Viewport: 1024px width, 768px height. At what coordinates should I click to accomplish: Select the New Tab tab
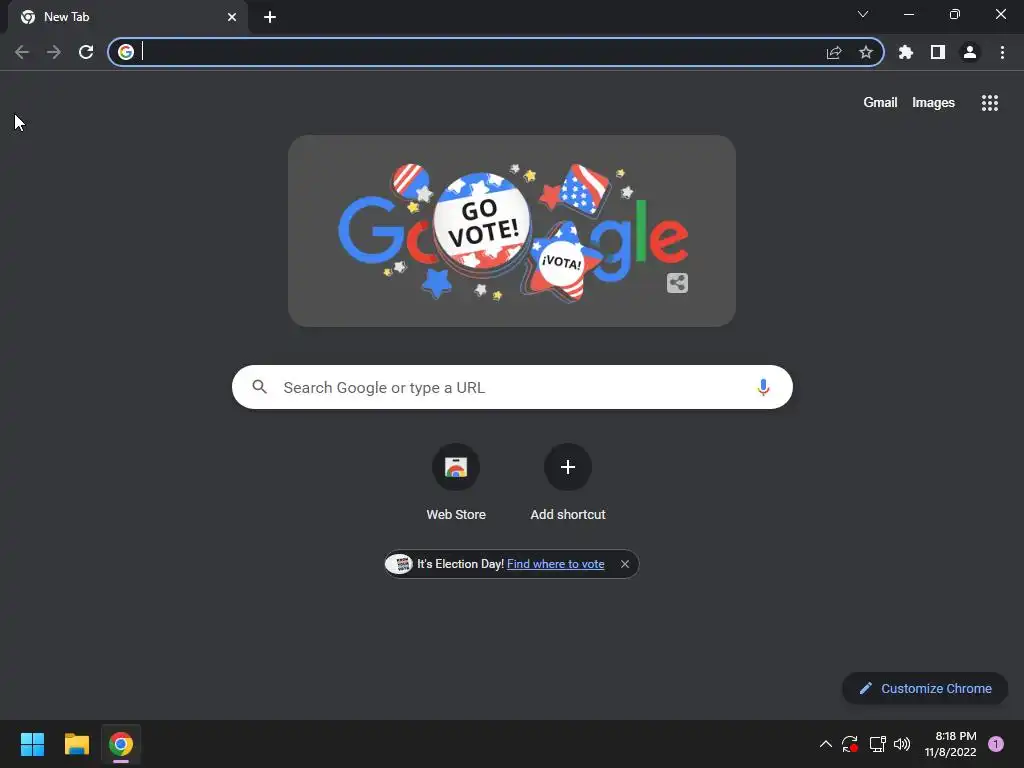pyautogui.click(x=129, y=17)
